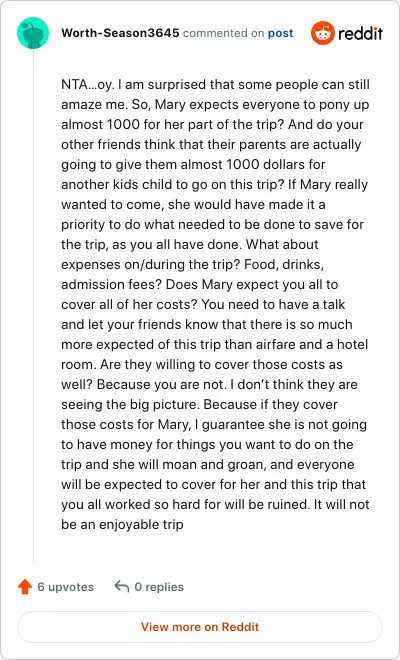Open the Worth-Season3645 username profile link
Viewport: 400px width, 660px height.
(120, 33)
